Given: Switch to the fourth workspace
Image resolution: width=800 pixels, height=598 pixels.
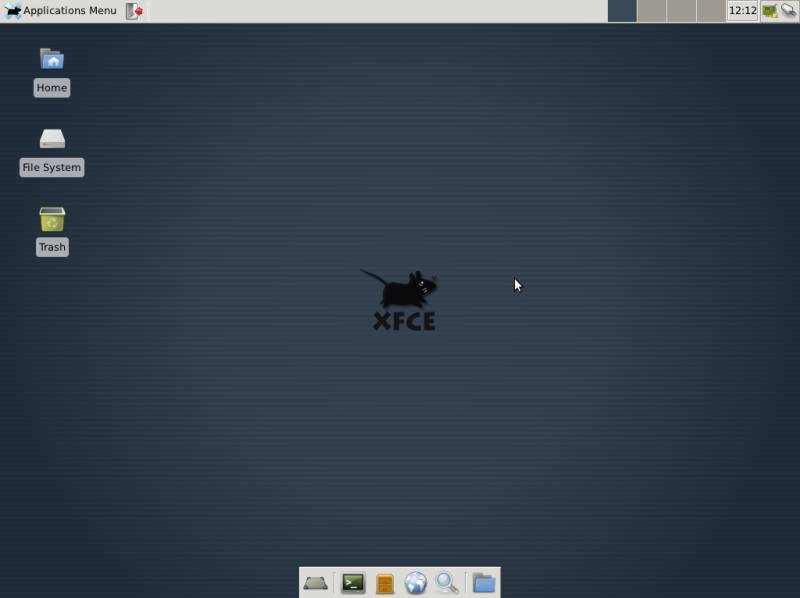Looking at the screenshot, I should click(710, 11).
